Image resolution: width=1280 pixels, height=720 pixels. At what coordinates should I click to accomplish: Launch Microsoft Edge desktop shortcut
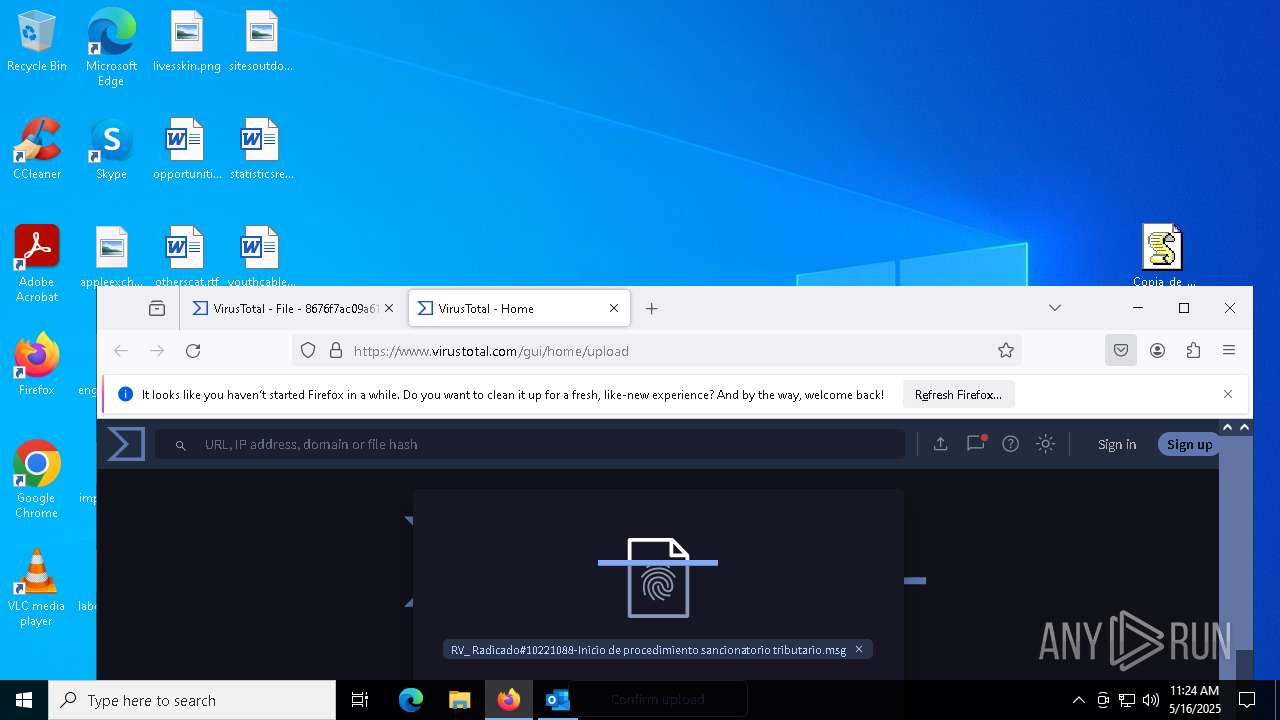pyautogui.click(x=111, y=46)
